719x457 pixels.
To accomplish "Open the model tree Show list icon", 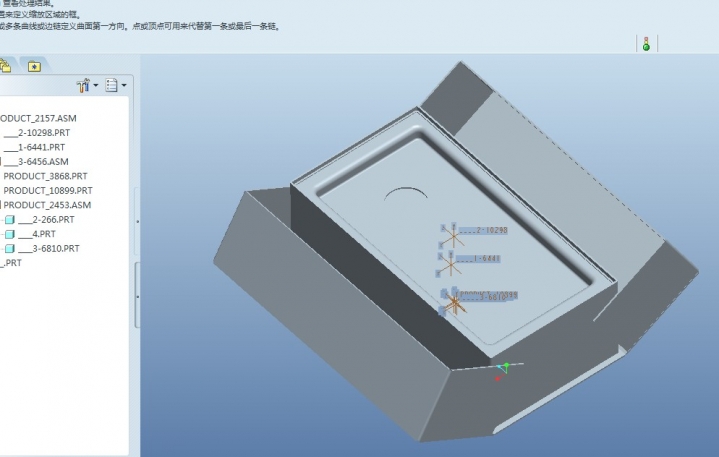I will point(112,86).
